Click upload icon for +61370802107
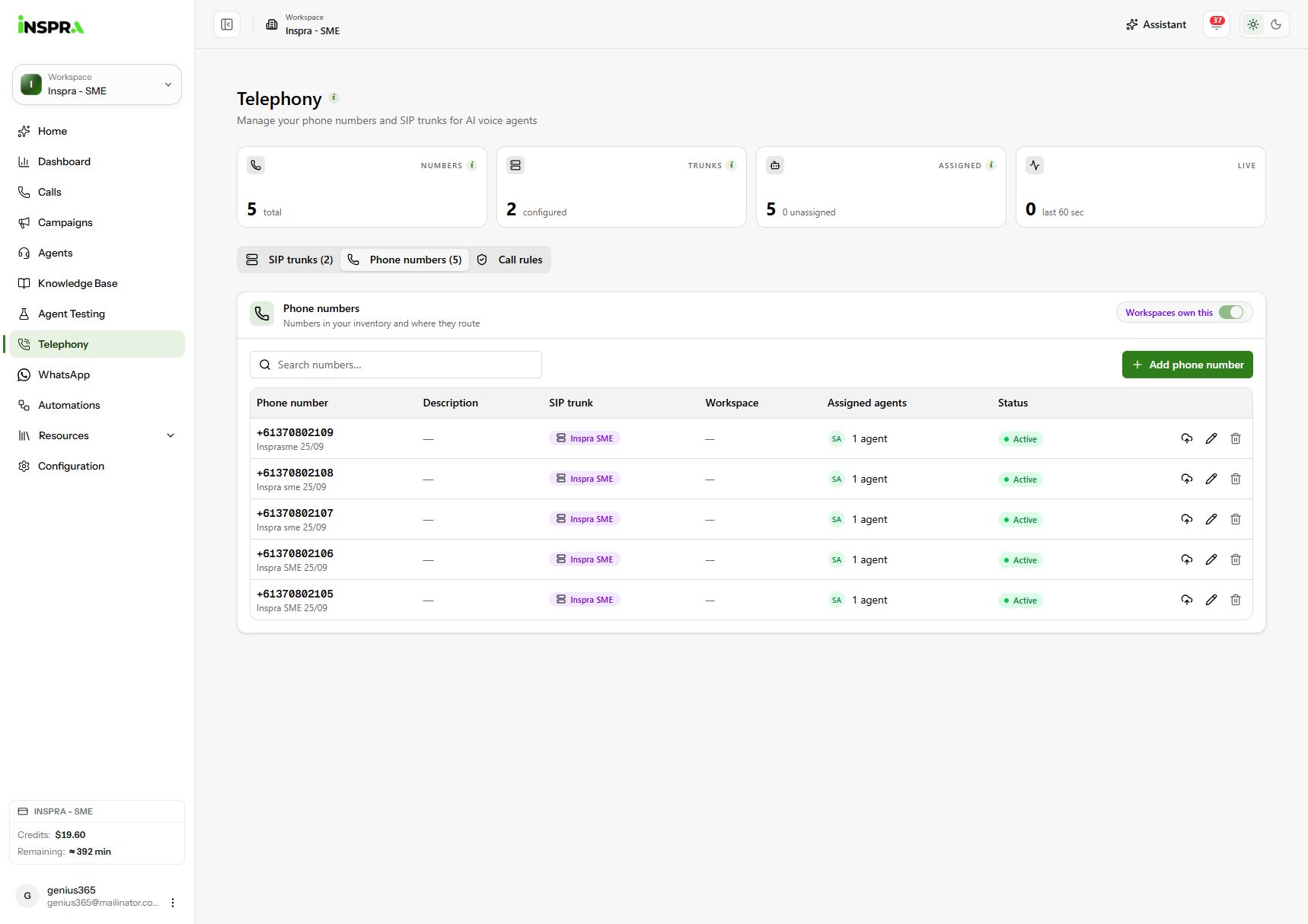This screenshot has height=924, width=1308. click(x=1187, y=519)
